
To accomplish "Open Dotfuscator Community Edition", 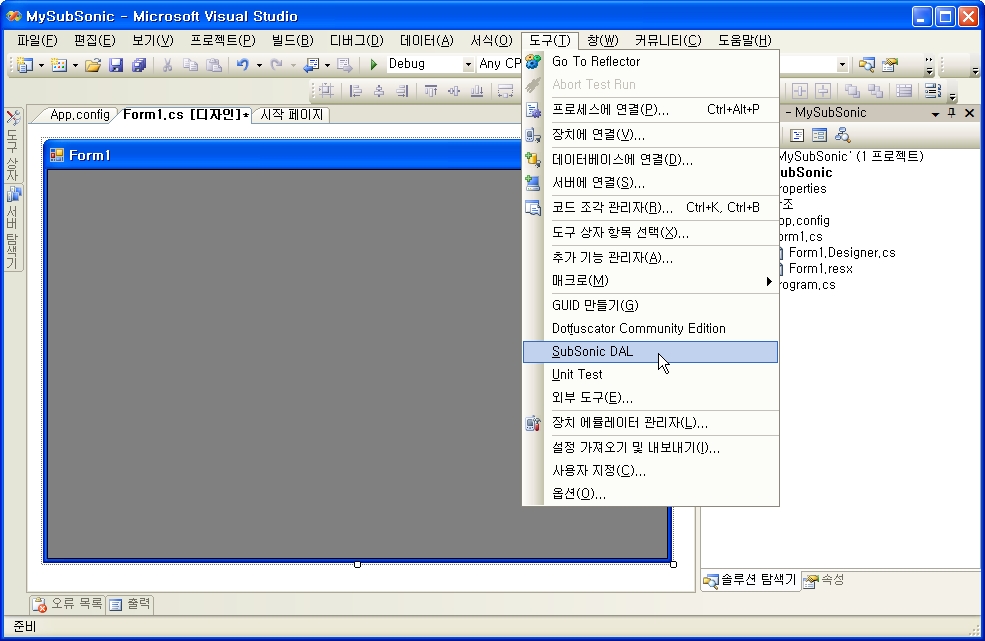I will pos(650,329).
